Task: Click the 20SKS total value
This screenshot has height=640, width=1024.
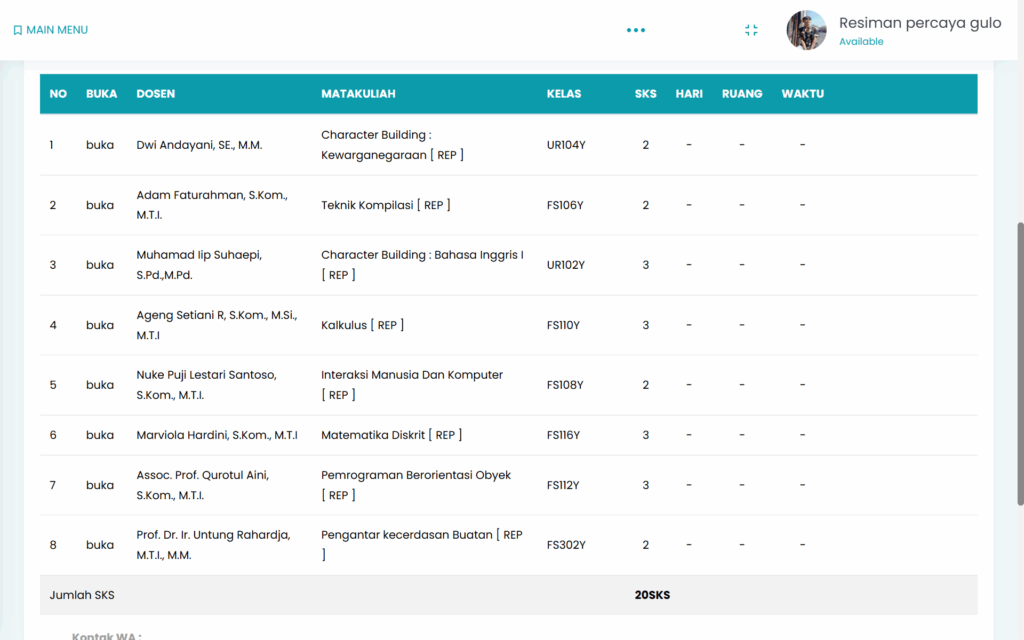Action: point(652,595)
